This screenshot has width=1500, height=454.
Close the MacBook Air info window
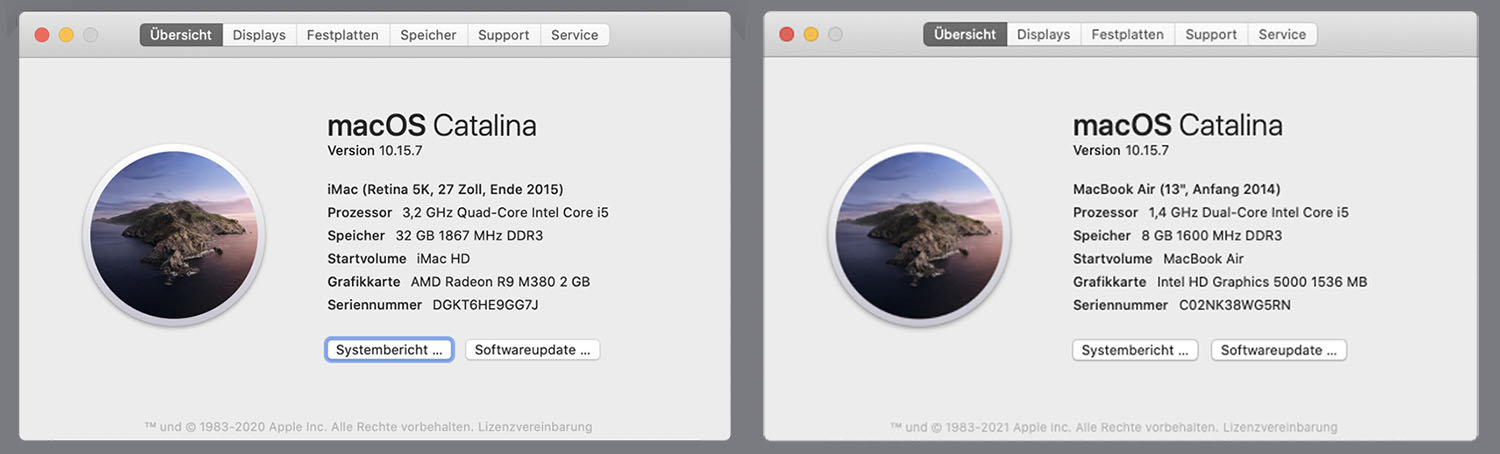click(x=787, y=34)
